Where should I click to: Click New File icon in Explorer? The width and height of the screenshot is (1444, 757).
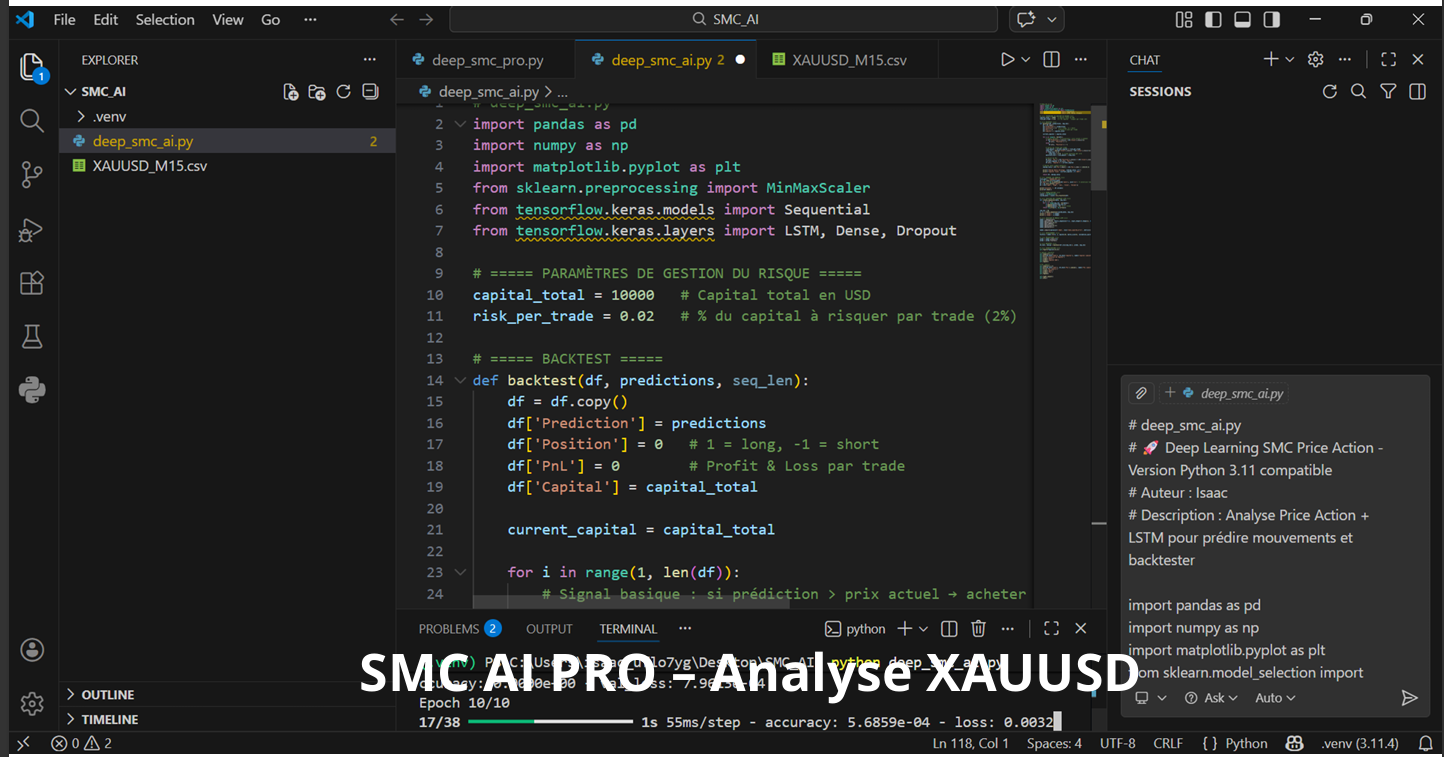[291, 92]
